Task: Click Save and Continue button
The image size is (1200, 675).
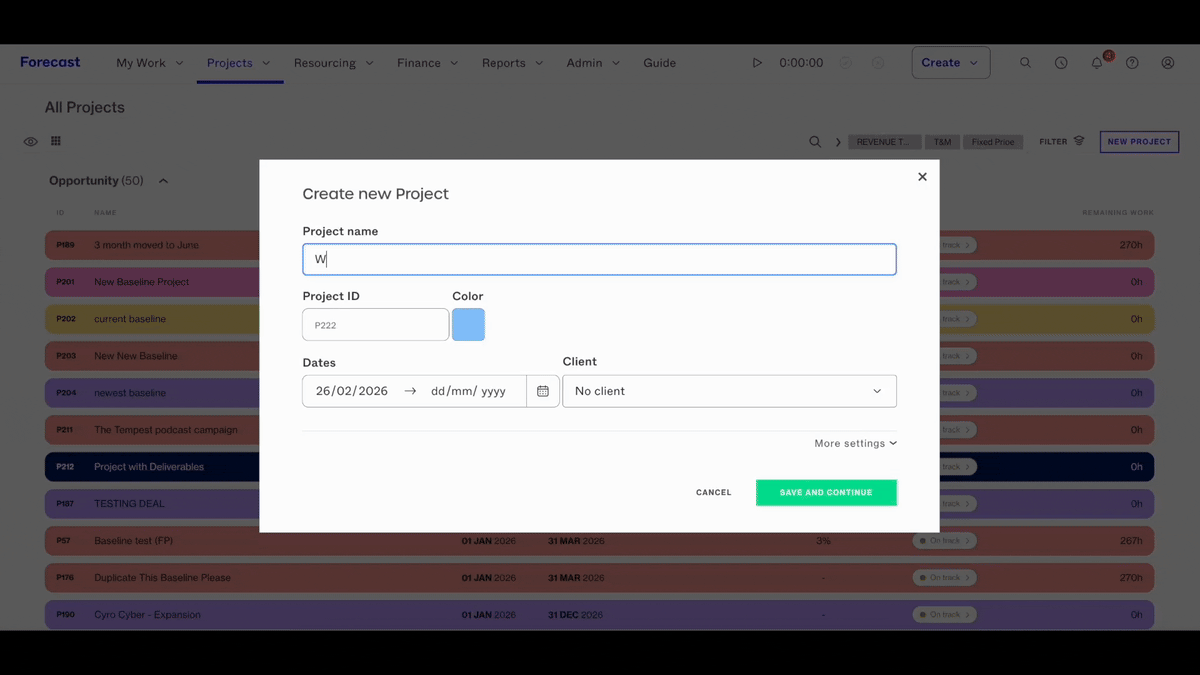Action: [x=826, y=492]
